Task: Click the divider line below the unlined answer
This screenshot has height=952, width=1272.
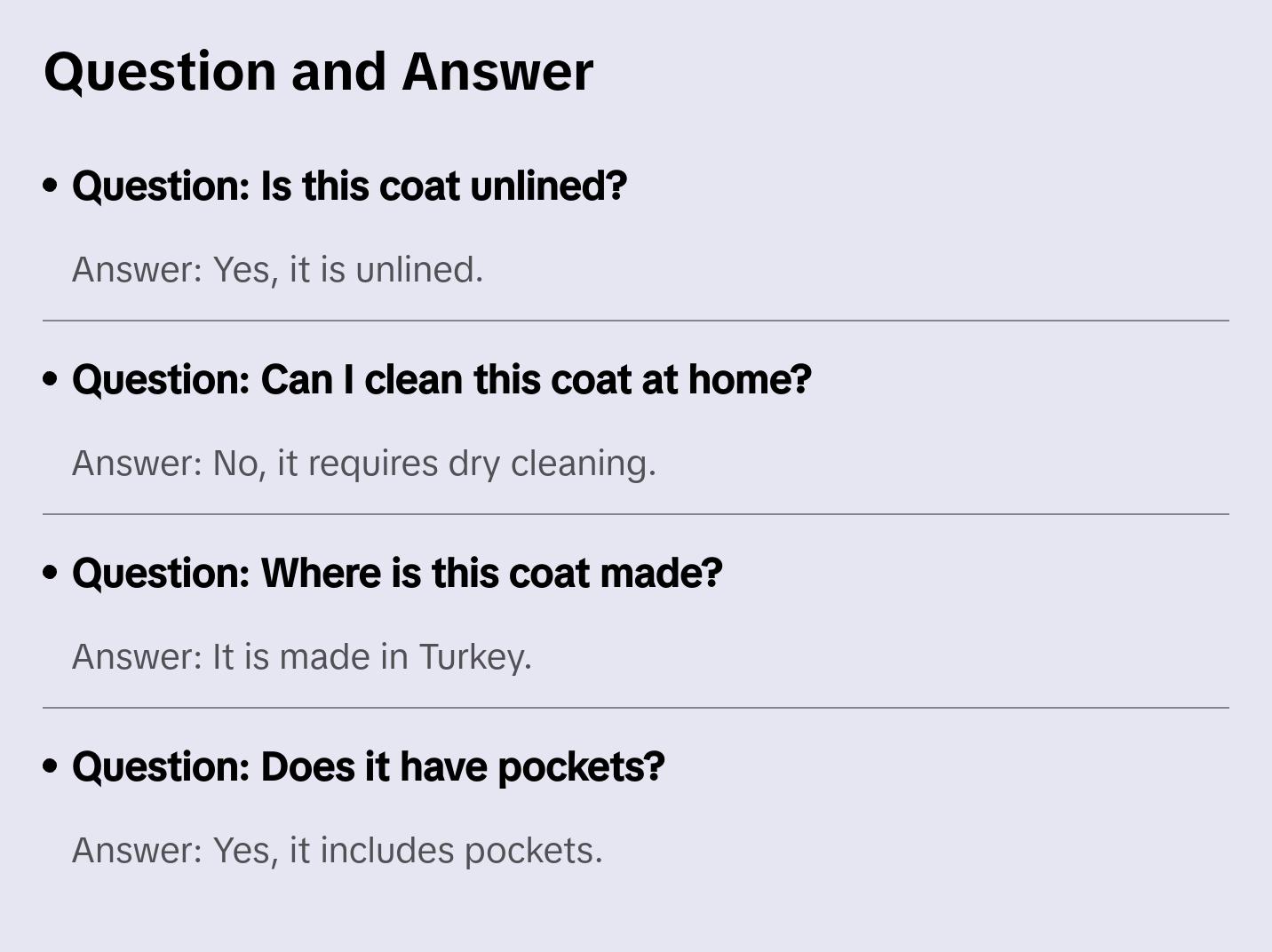Action: [636, 321]
